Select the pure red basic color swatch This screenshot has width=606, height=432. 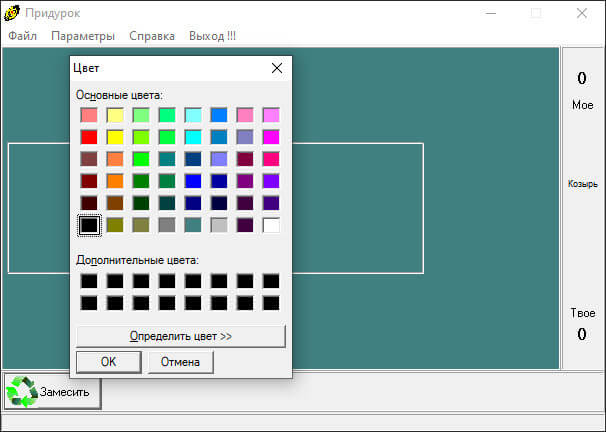click(89, 137)
